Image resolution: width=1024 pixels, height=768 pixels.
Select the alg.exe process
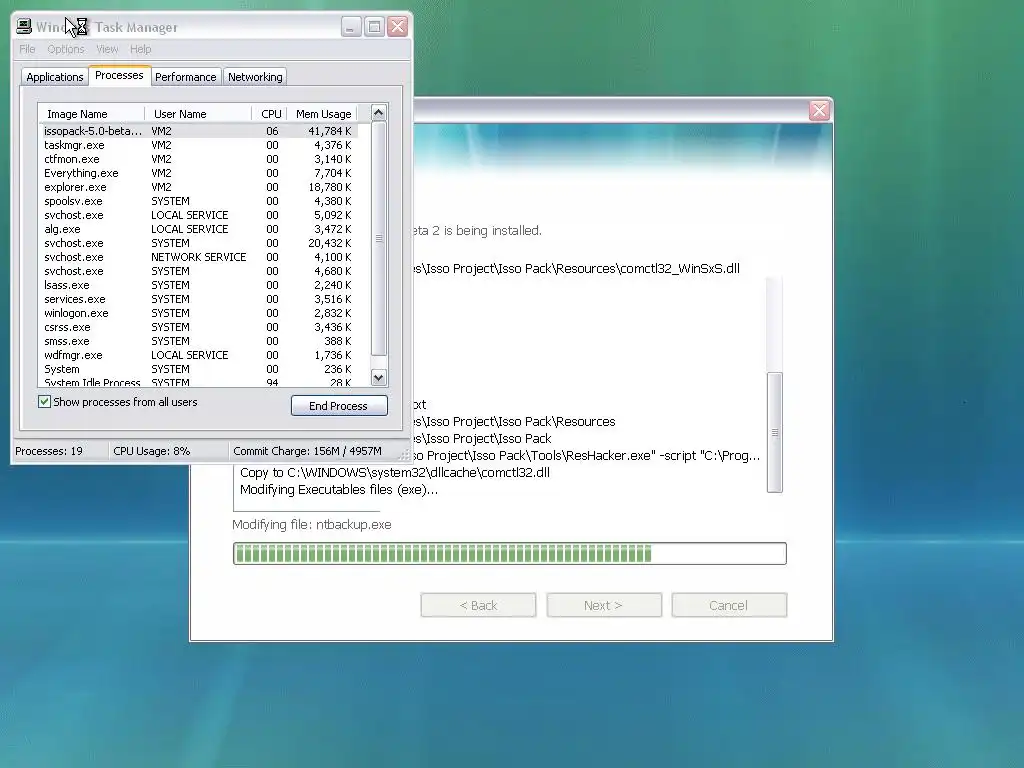(199, 229)
